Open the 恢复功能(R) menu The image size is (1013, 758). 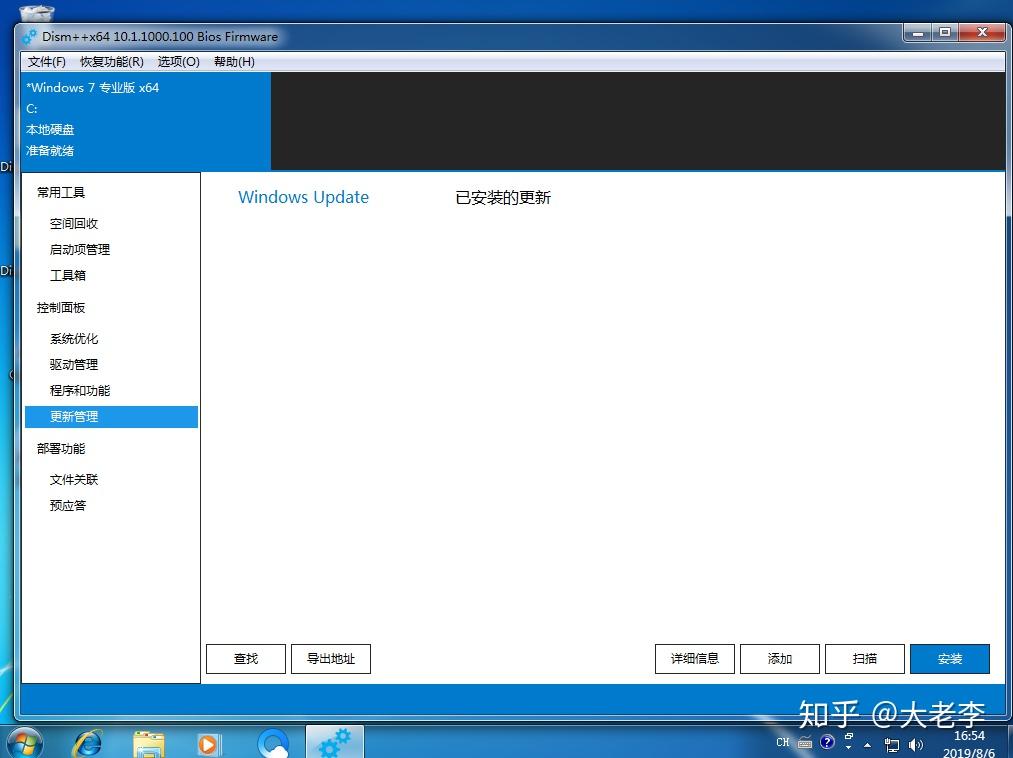click(x=112, y=62)
